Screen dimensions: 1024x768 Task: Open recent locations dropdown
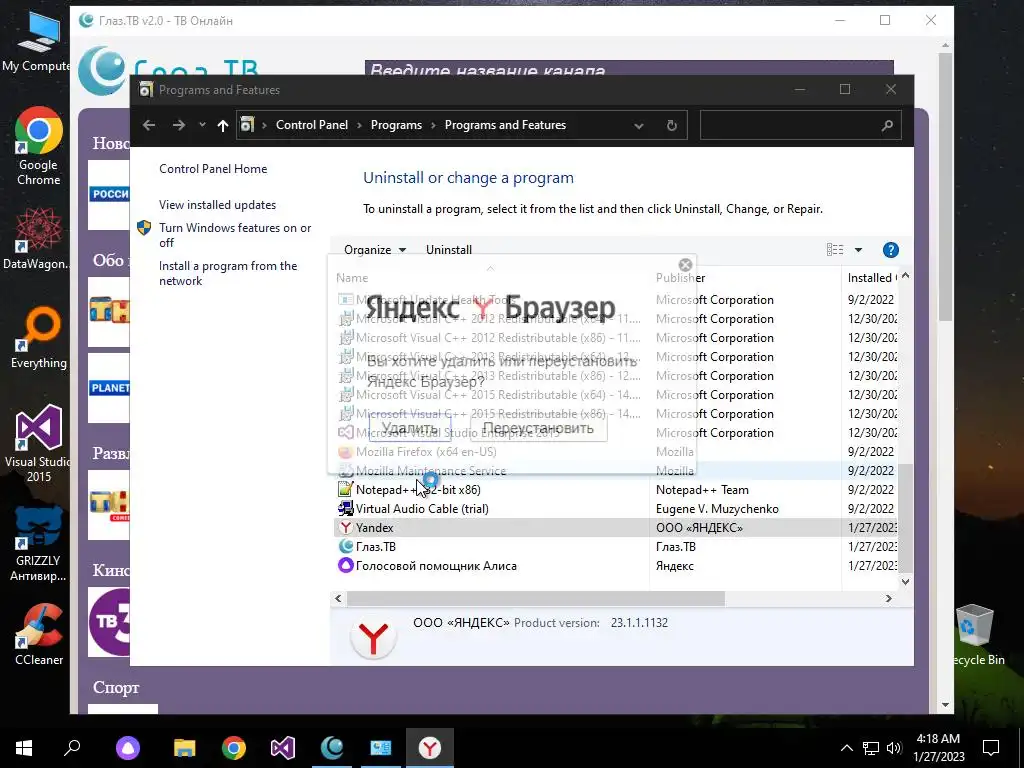[202, 125]
